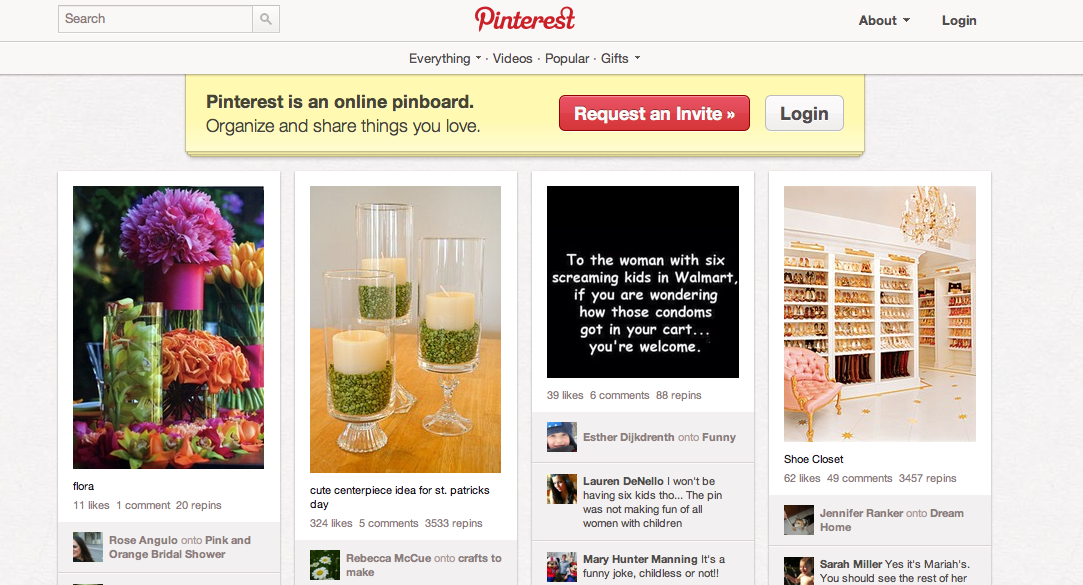This screenshot has width=1083, height=585.
Task: Click Rebecca McCue's daisy avatar
Action: coord(325,565)
